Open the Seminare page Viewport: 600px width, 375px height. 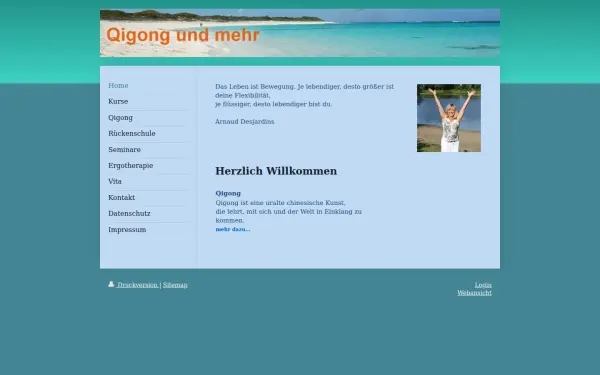coord(124,150)
